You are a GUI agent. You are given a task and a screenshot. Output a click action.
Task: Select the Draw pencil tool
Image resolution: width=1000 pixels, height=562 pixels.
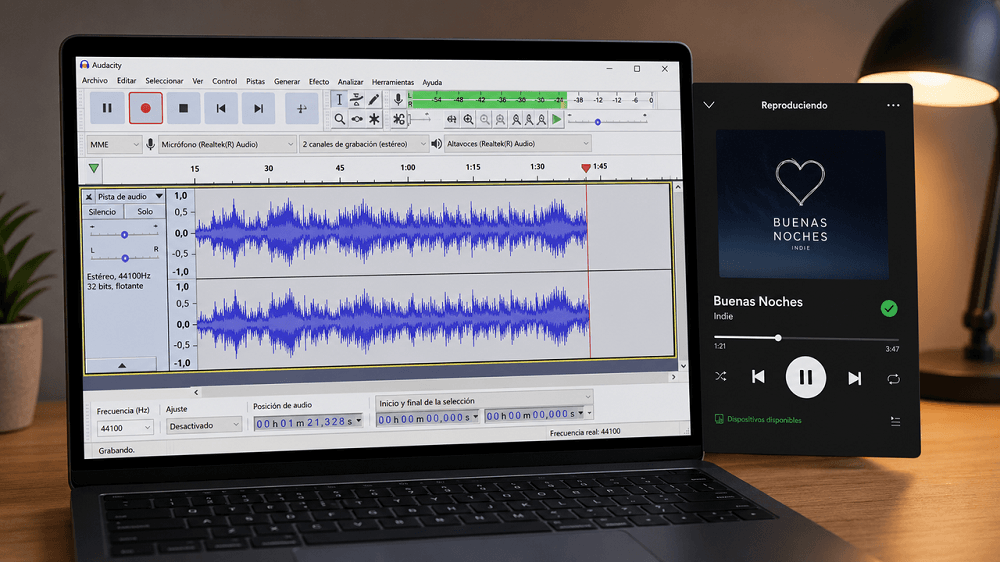click(x=374, y=100)
